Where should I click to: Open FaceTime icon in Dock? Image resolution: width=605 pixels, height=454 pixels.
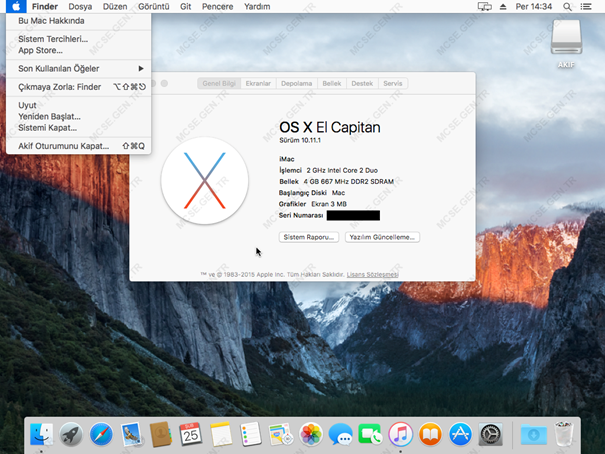point(370,434)
